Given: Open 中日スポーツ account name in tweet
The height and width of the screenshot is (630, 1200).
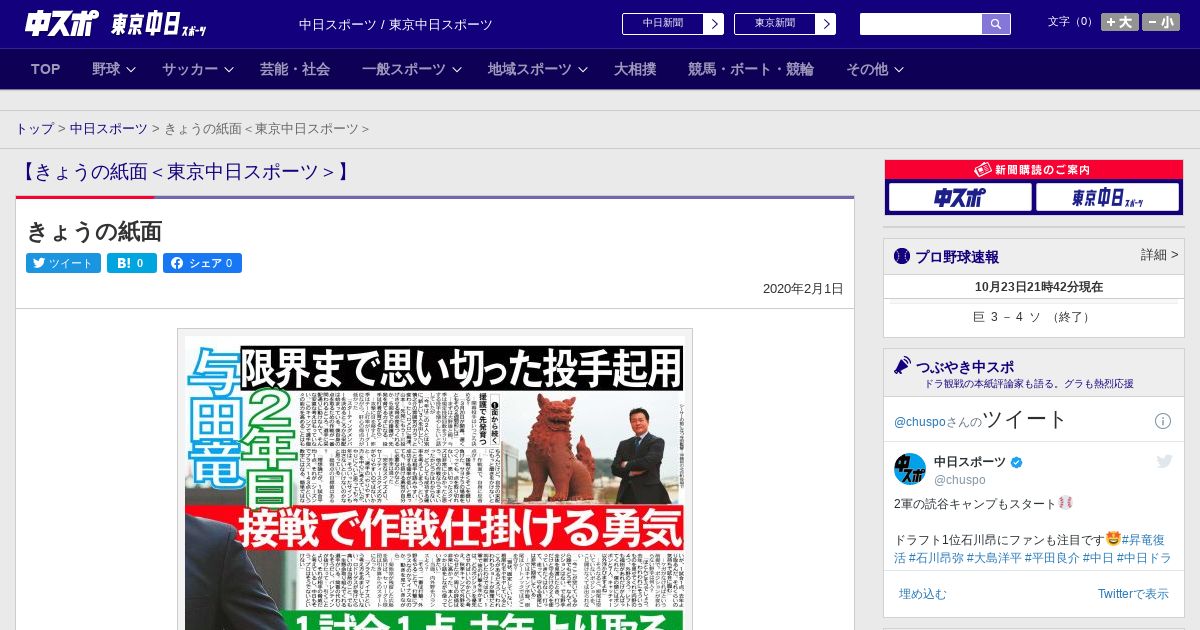Looking at the screenshot, I should tap(971, 462).
